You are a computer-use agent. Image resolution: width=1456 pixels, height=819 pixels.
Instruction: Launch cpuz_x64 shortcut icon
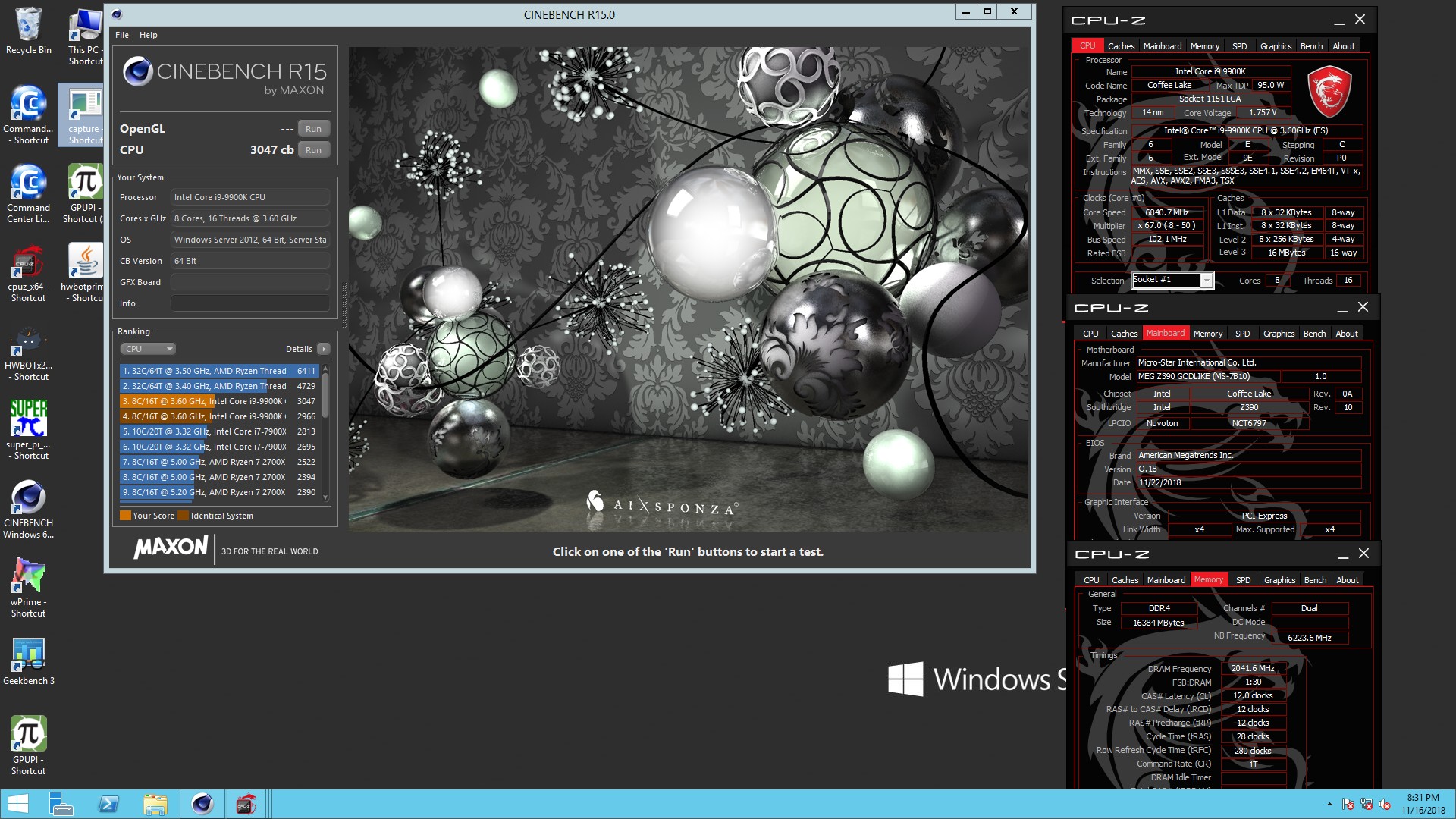click(x=29, y=273)
